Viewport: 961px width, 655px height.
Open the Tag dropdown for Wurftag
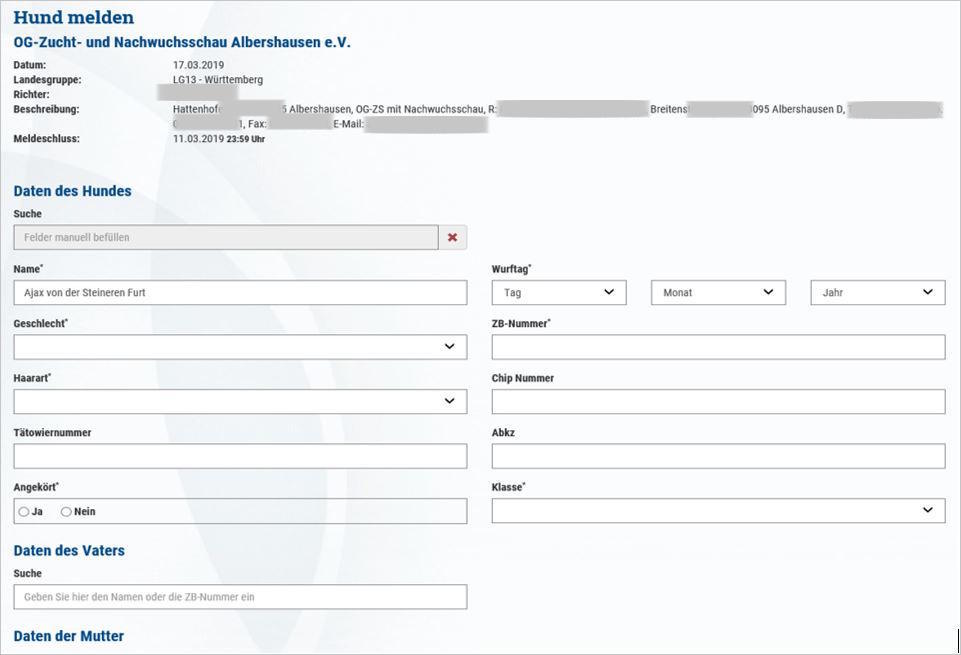pyautogui.click(x=559, y=293)
